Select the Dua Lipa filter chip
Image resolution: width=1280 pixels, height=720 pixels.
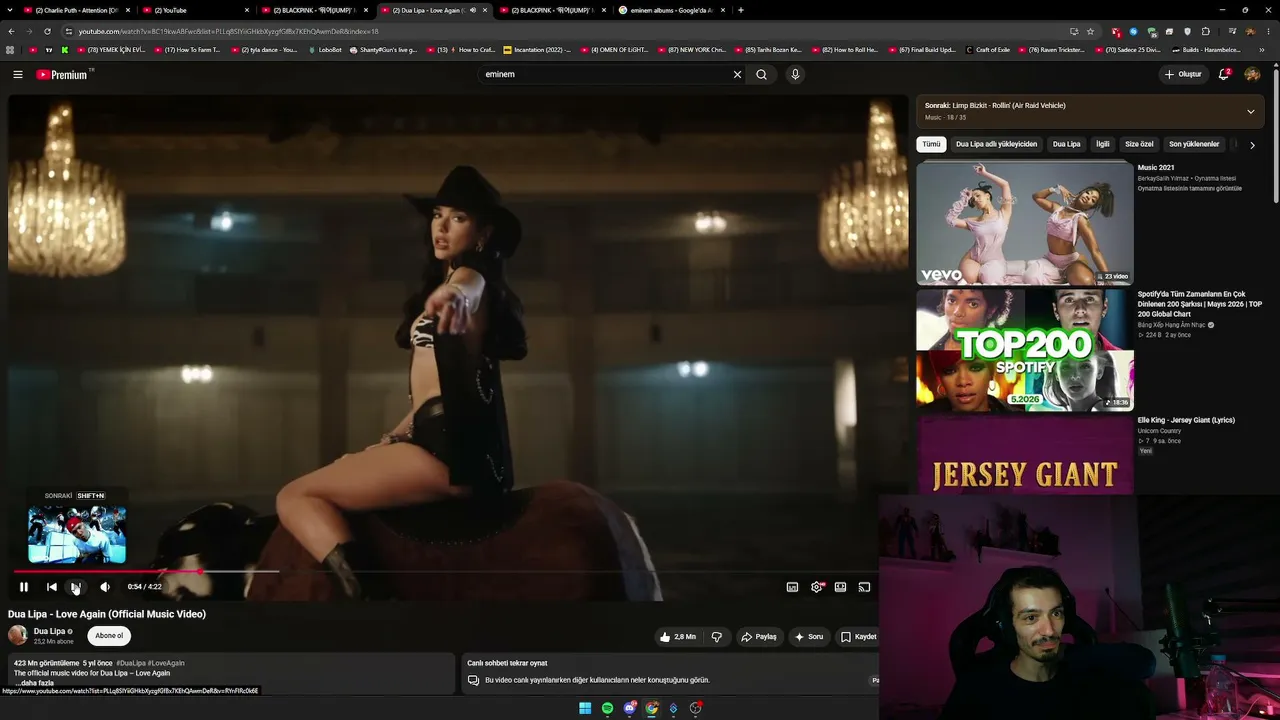tap(1066, 144)
